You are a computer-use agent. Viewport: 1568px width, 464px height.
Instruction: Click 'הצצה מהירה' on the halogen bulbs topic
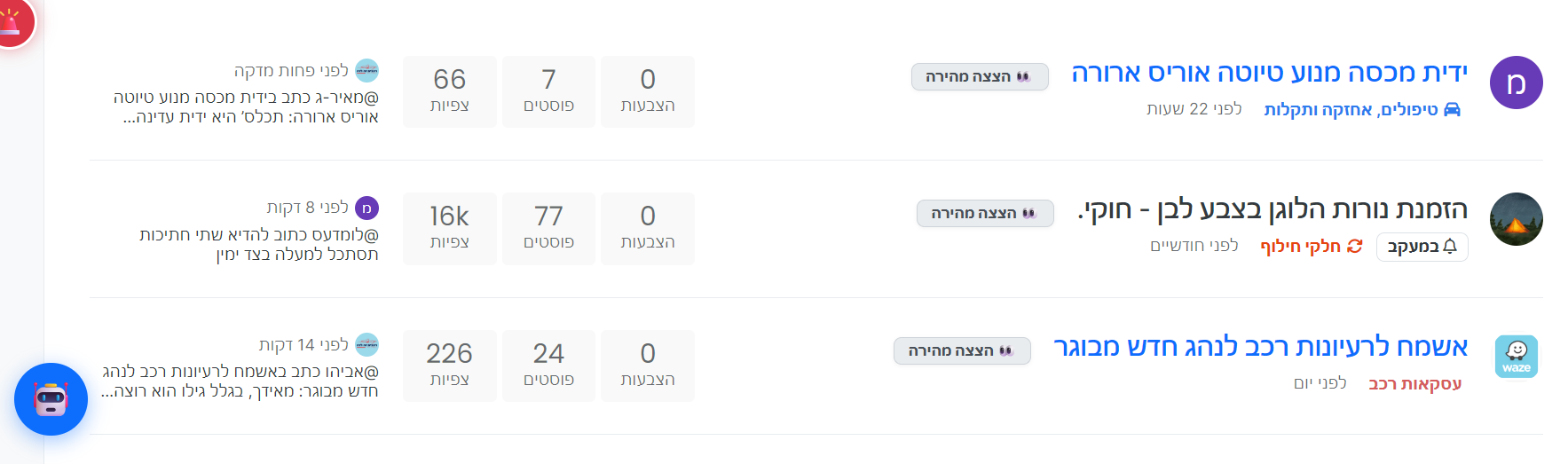pyautogui.click(x=984, y=214)
